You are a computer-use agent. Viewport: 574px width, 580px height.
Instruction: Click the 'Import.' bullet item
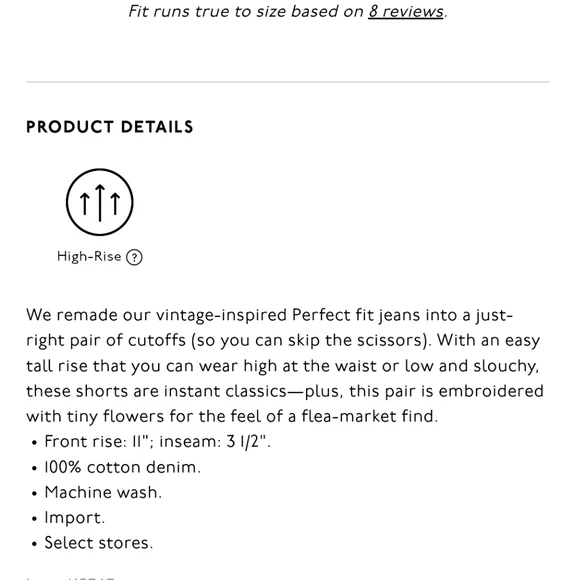[75, 518]
